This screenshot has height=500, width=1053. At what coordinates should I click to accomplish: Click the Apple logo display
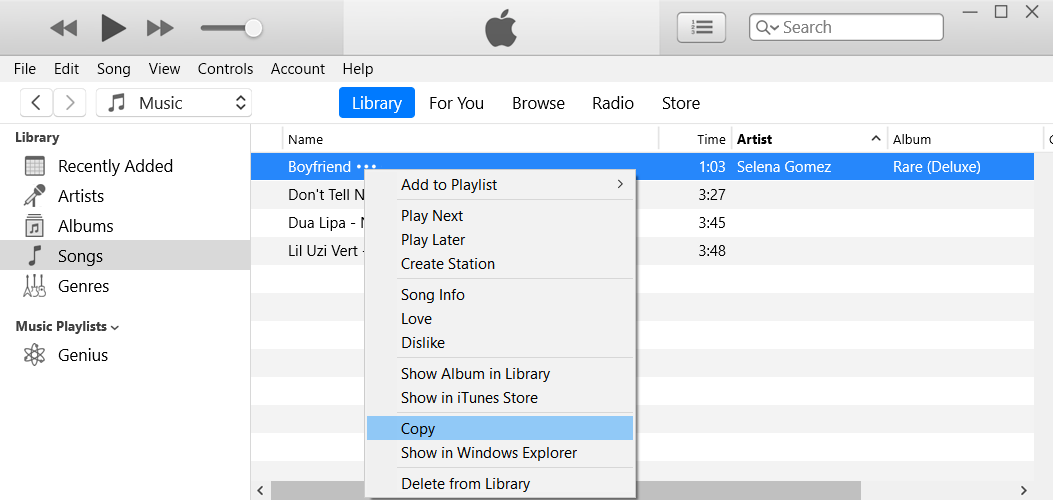(x=501, y=28)
